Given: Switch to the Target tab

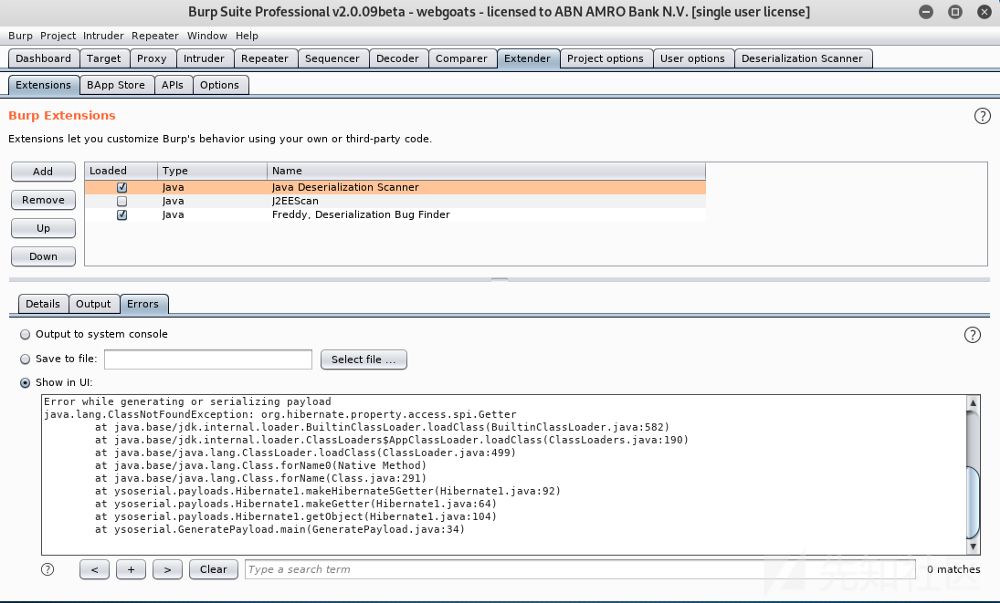Looking at the screenshot, I should coord(104,59).
